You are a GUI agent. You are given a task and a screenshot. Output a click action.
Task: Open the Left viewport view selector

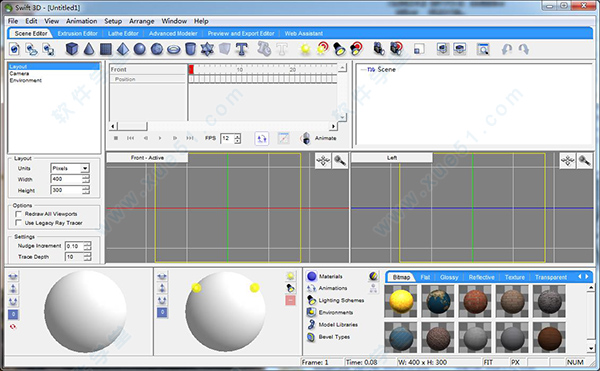click(x=392, y=158)
